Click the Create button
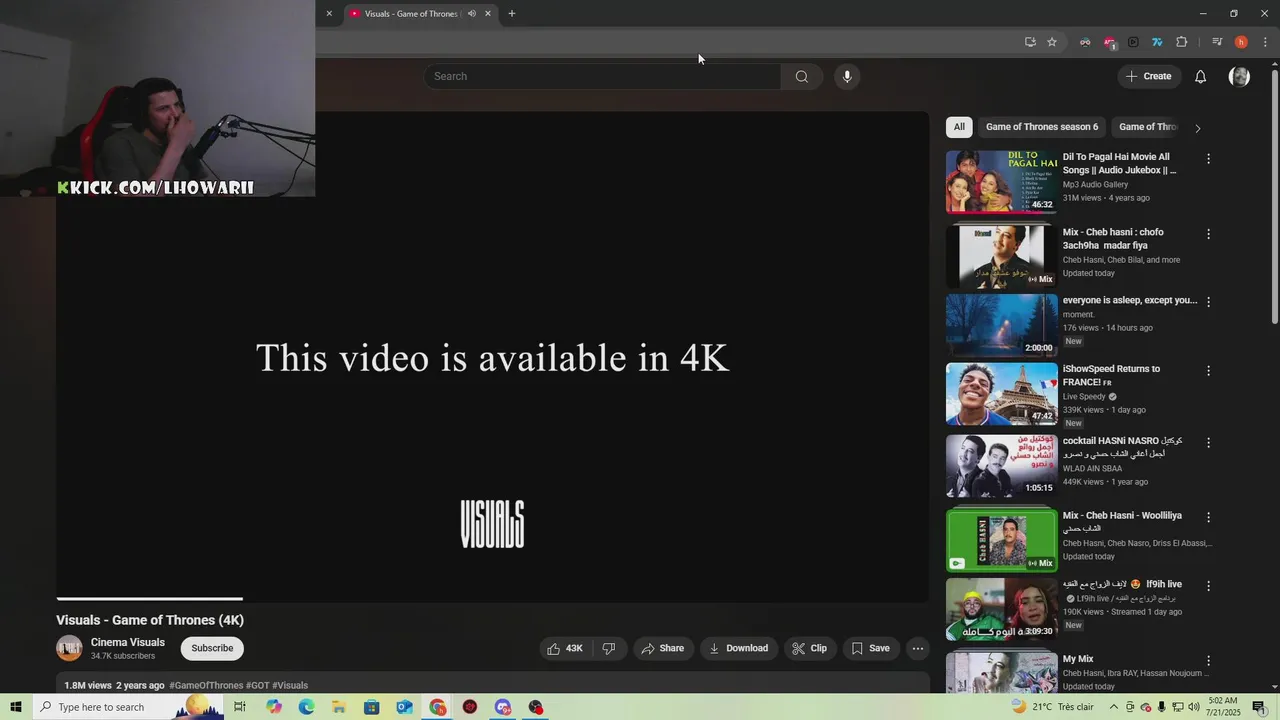 (x=1148, y=77)
